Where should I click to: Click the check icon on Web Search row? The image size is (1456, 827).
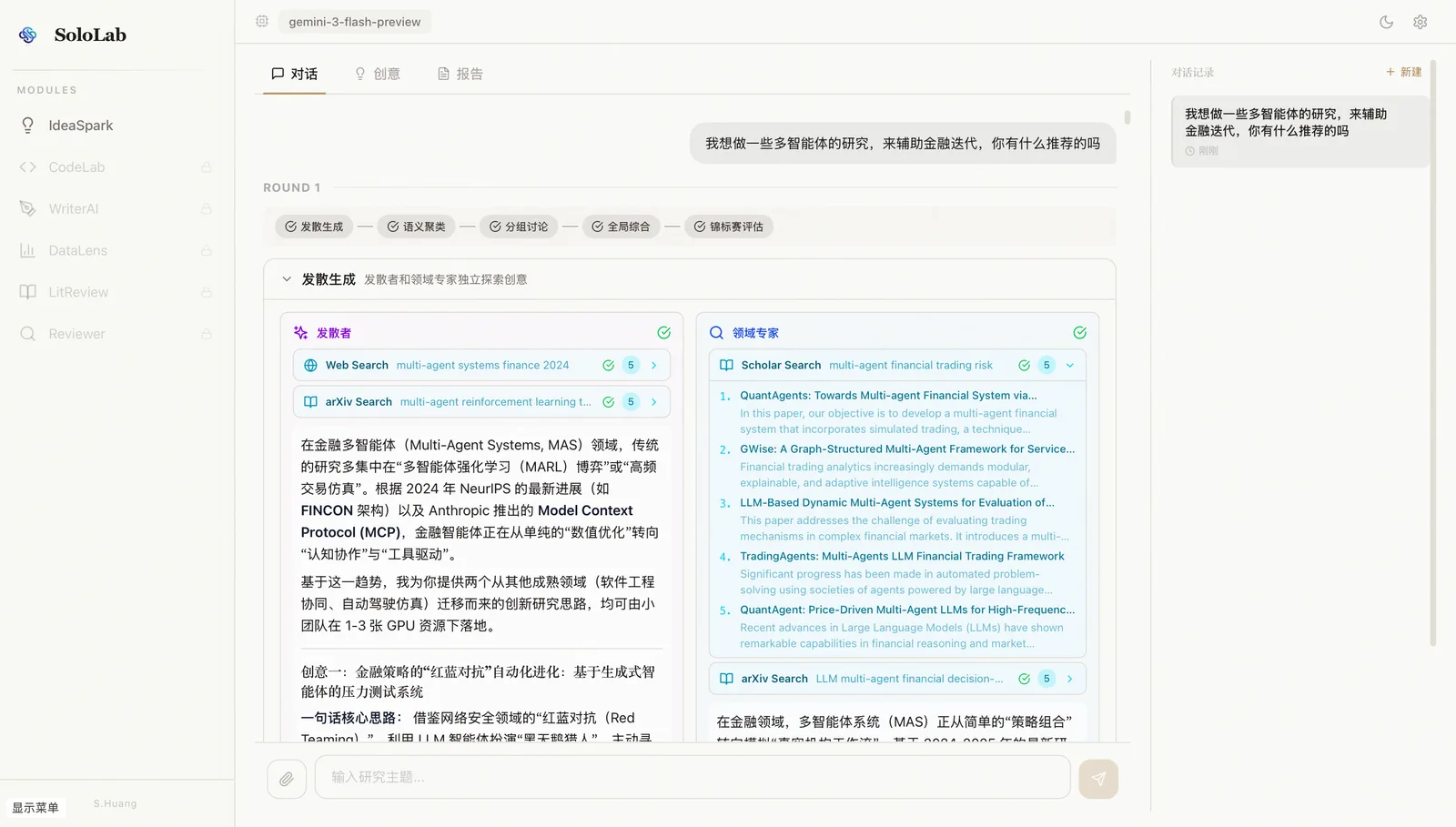click(x=608, y=366)
